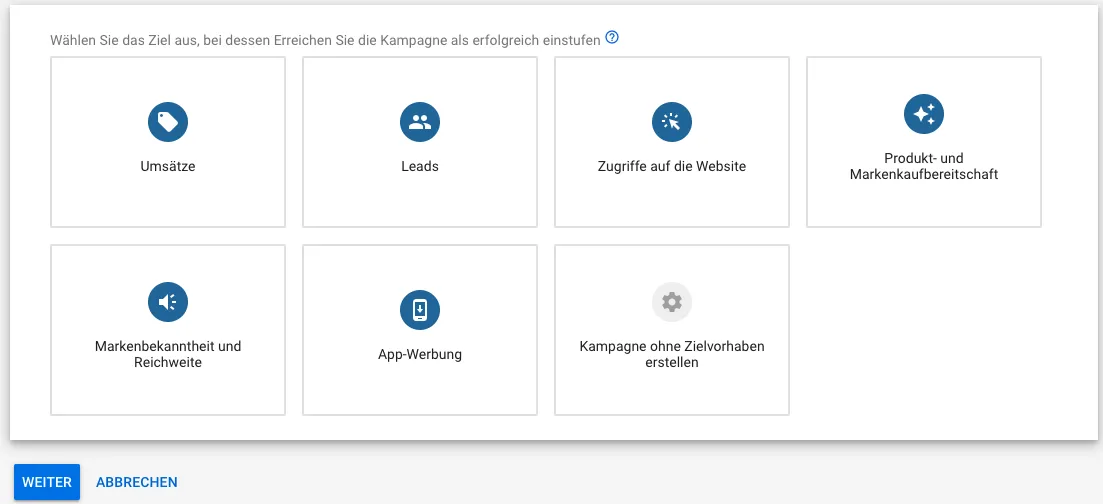Click the phone download icon for App-Werbung
The height and width of the screenshot is (504, 1103).
pos(420,310)
